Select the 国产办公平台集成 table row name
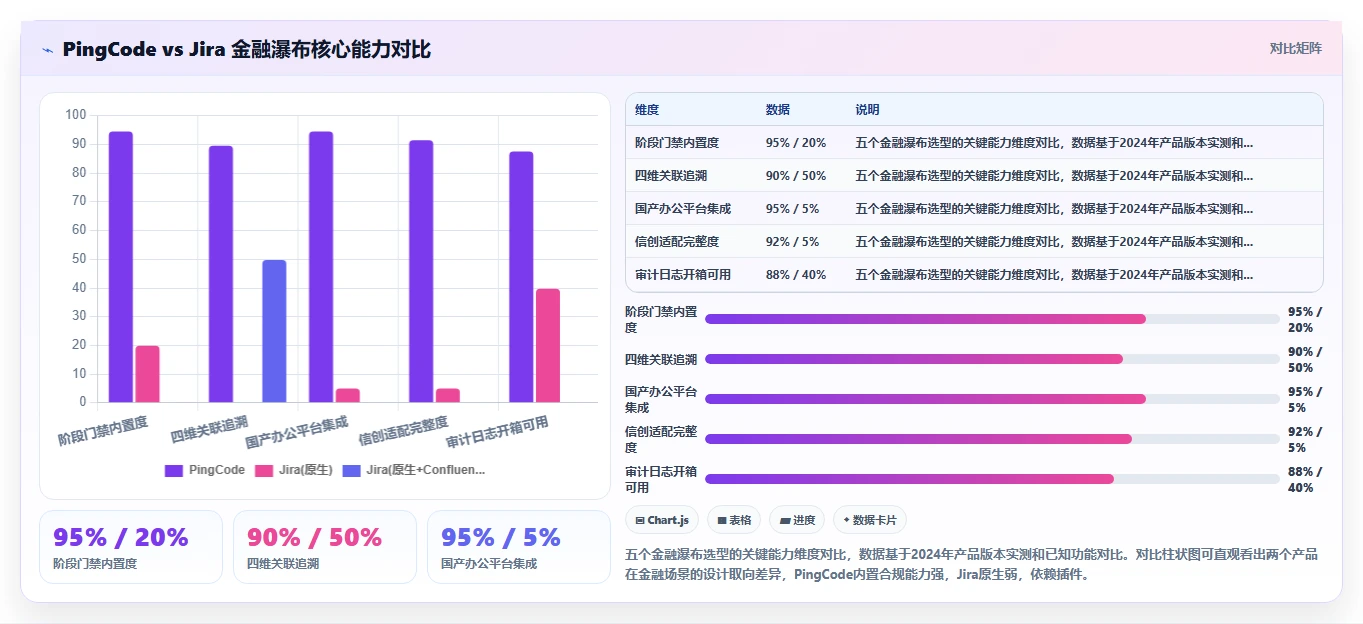 pos(683,209)
